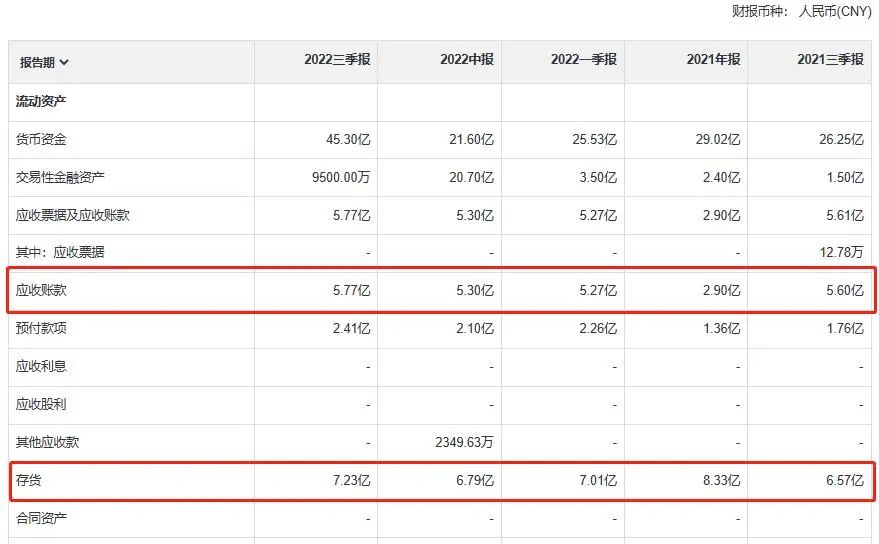Select the 流动资产 section row
879x544 pixels.
click(41, 102)
